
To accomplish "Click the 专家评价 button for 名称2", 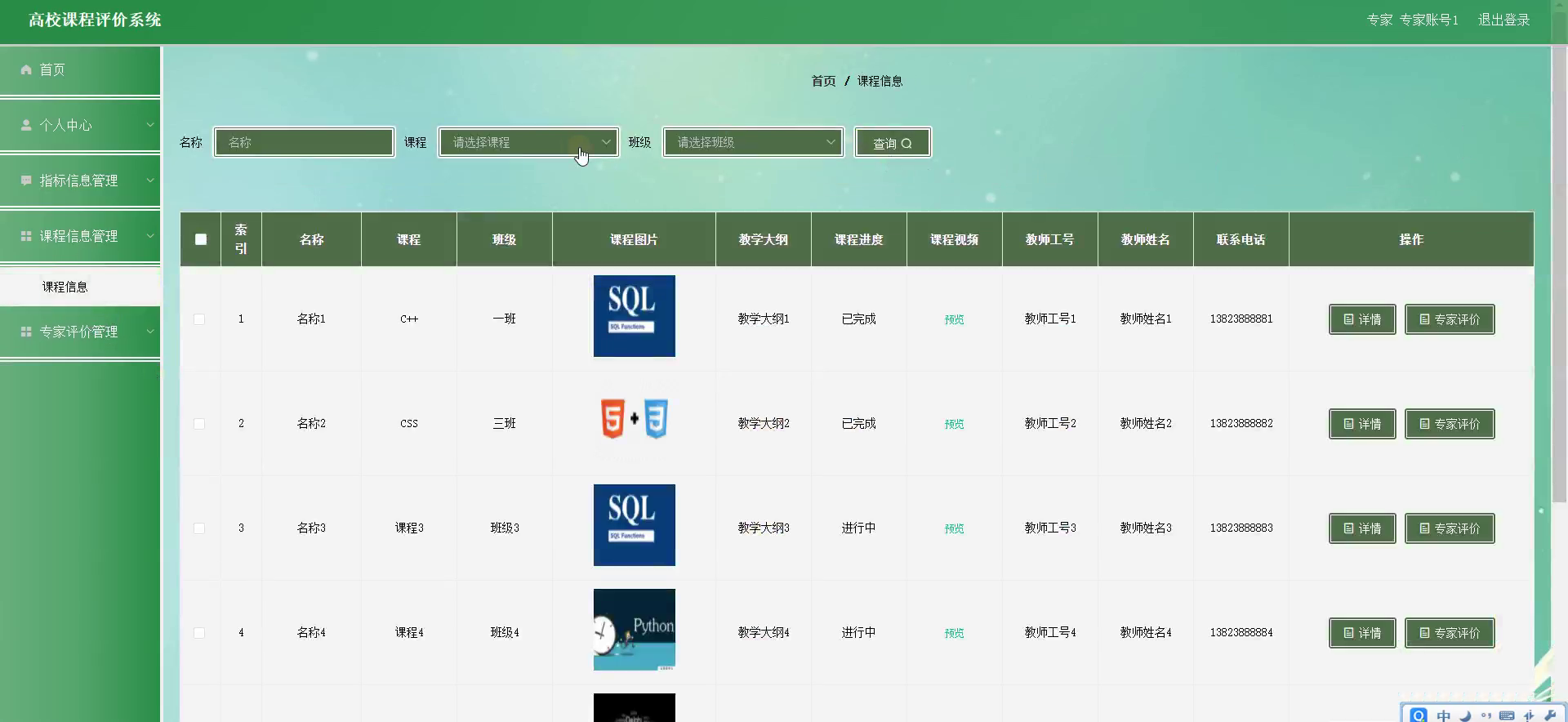I will point(1450,424).
